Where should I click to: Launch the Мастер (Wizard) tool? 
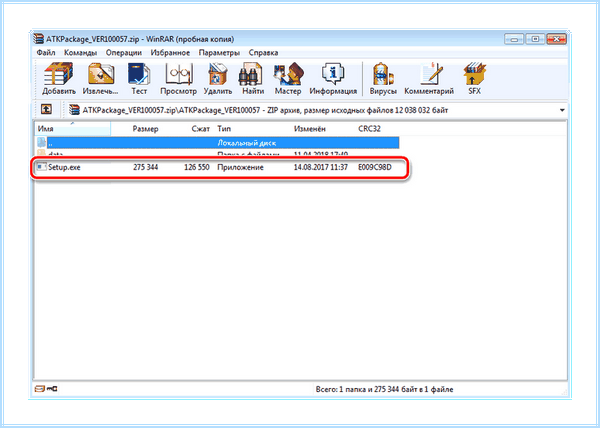(288, 79)
